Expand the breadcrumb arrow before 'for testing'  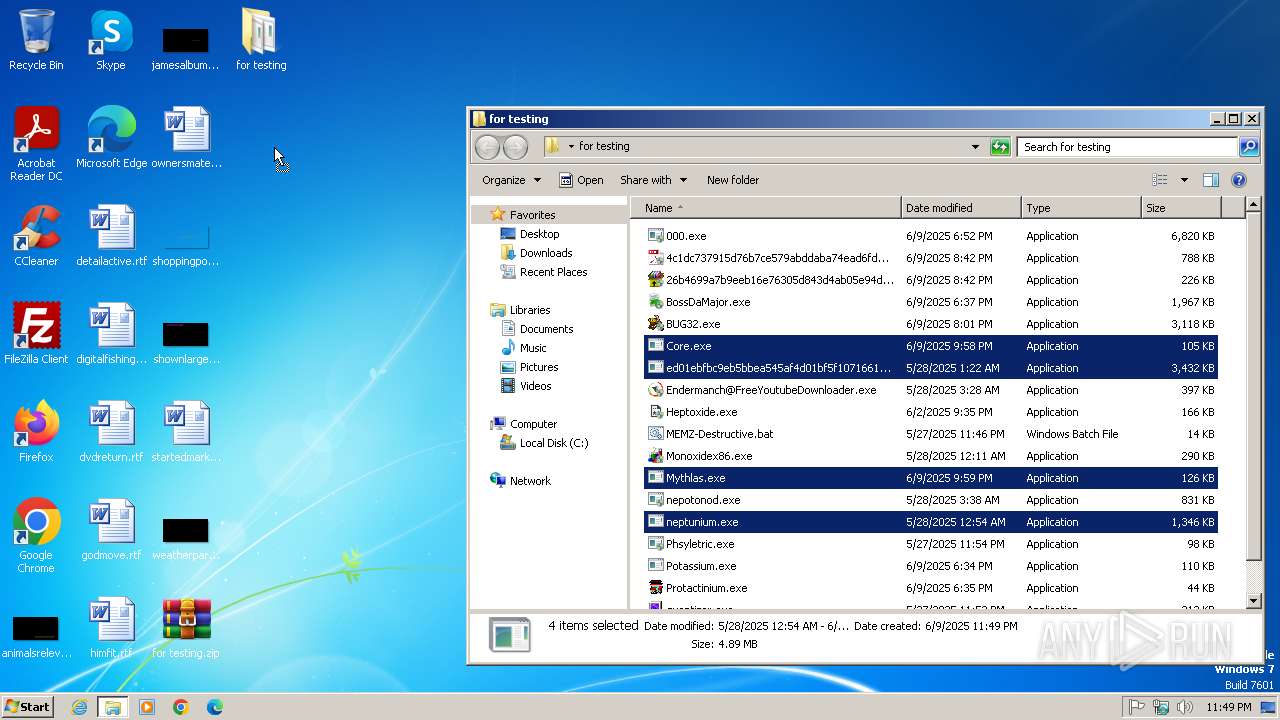pos(571,147)
